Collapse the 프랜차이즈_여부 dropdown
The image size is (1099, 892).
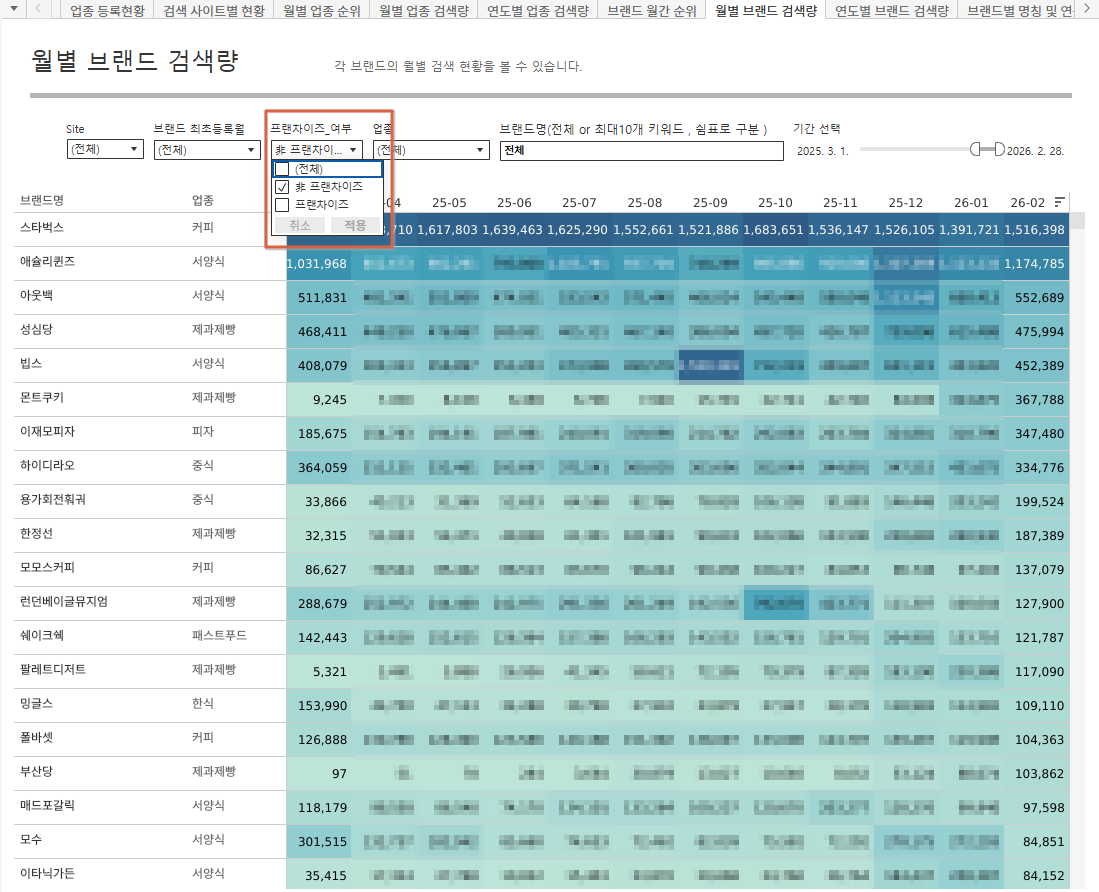coord(353,150)
